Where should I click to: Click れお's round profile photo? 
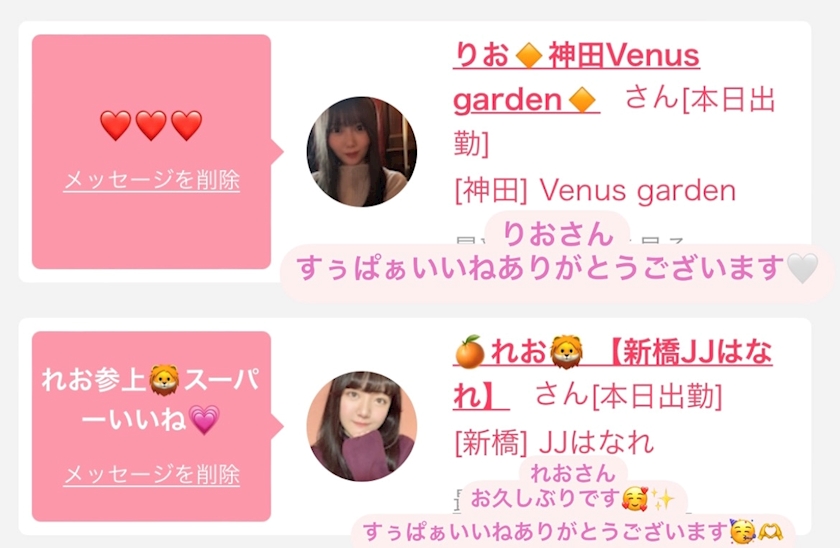point(362,426)
